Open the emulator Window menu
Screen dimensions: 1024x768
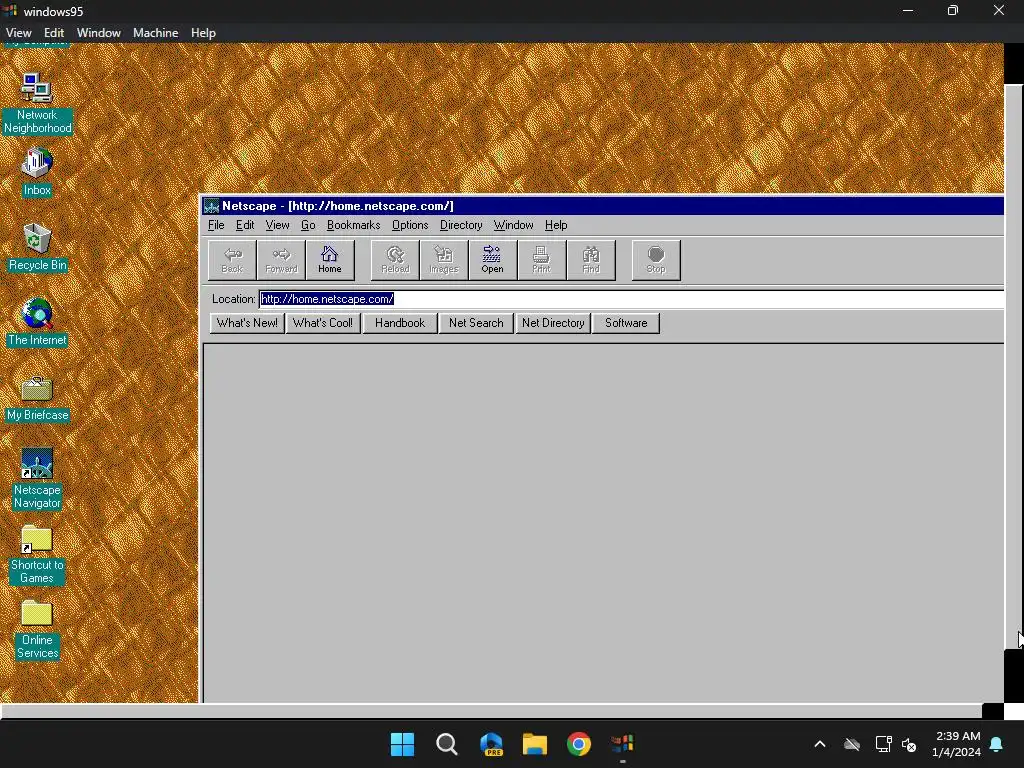99,33
